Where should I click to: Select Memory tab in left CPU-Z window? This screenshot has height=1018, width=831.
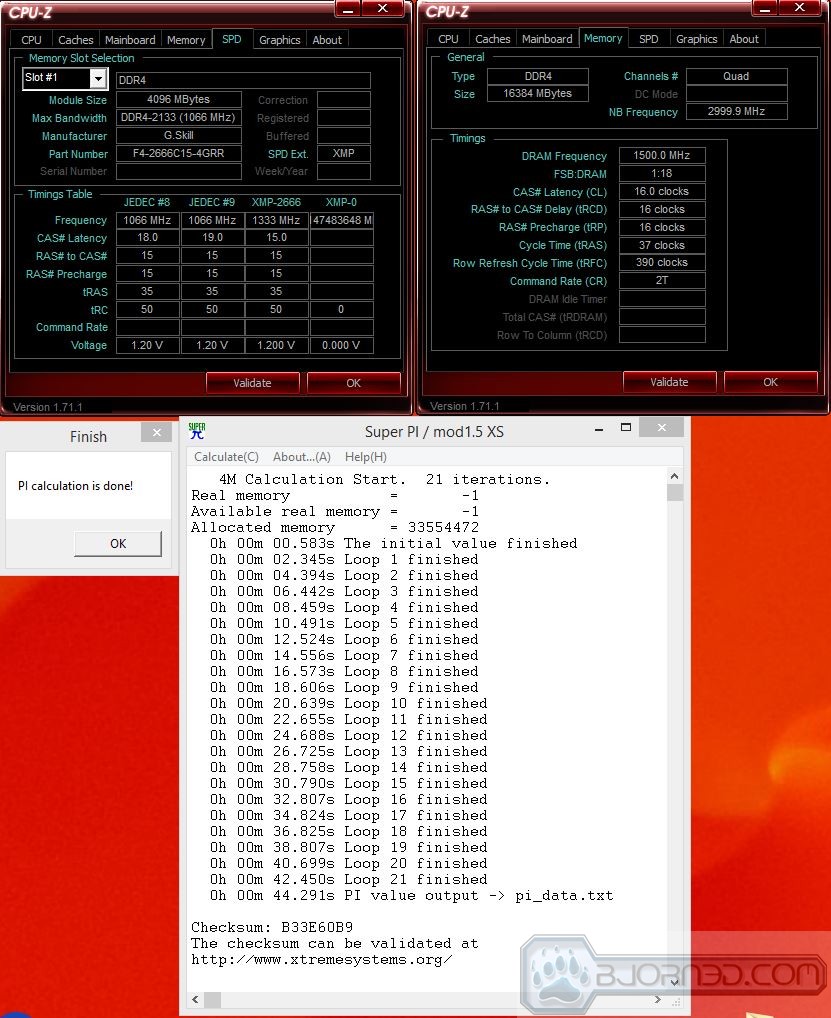(186, 40)
